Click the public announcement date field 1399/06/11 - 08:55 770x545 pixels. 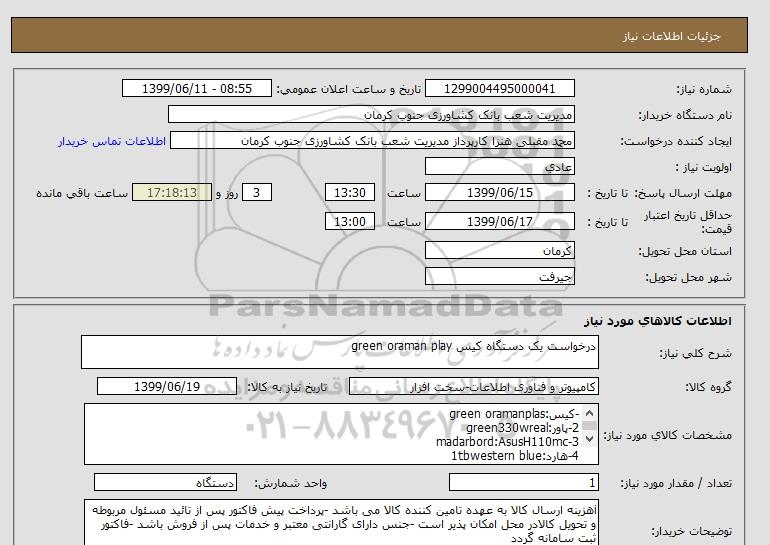coord(196,88)
